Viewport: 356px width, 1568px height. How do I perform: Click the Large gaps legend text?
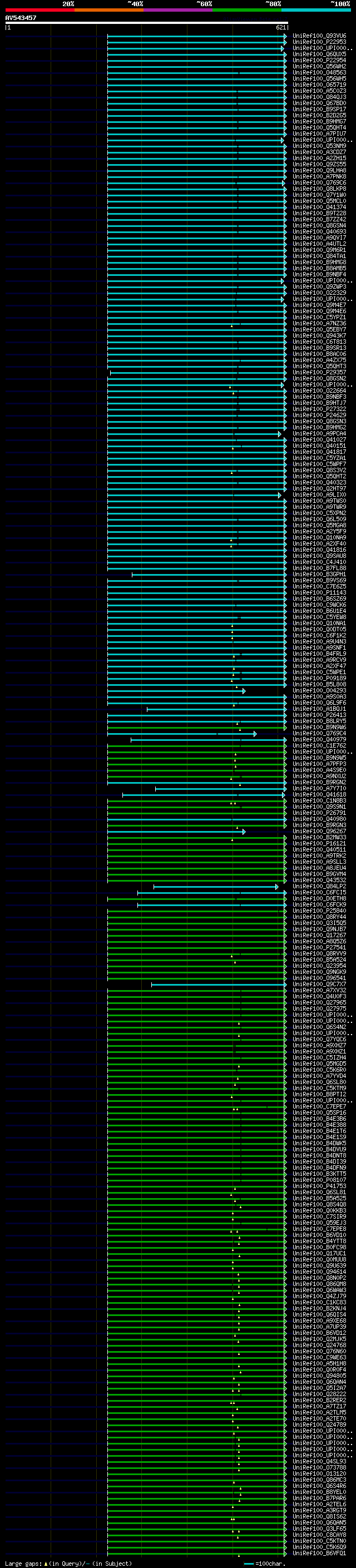[68, 1564]
